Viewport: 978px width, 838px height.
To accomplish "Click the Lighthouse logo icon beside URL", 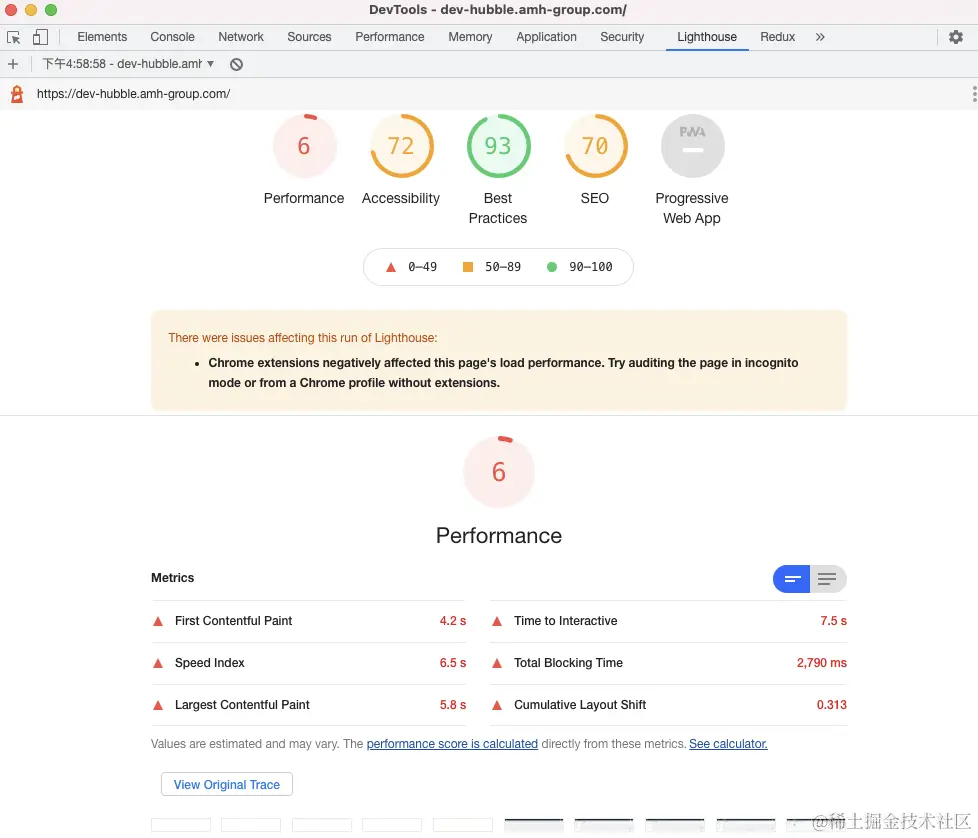I will pos(17,94).
